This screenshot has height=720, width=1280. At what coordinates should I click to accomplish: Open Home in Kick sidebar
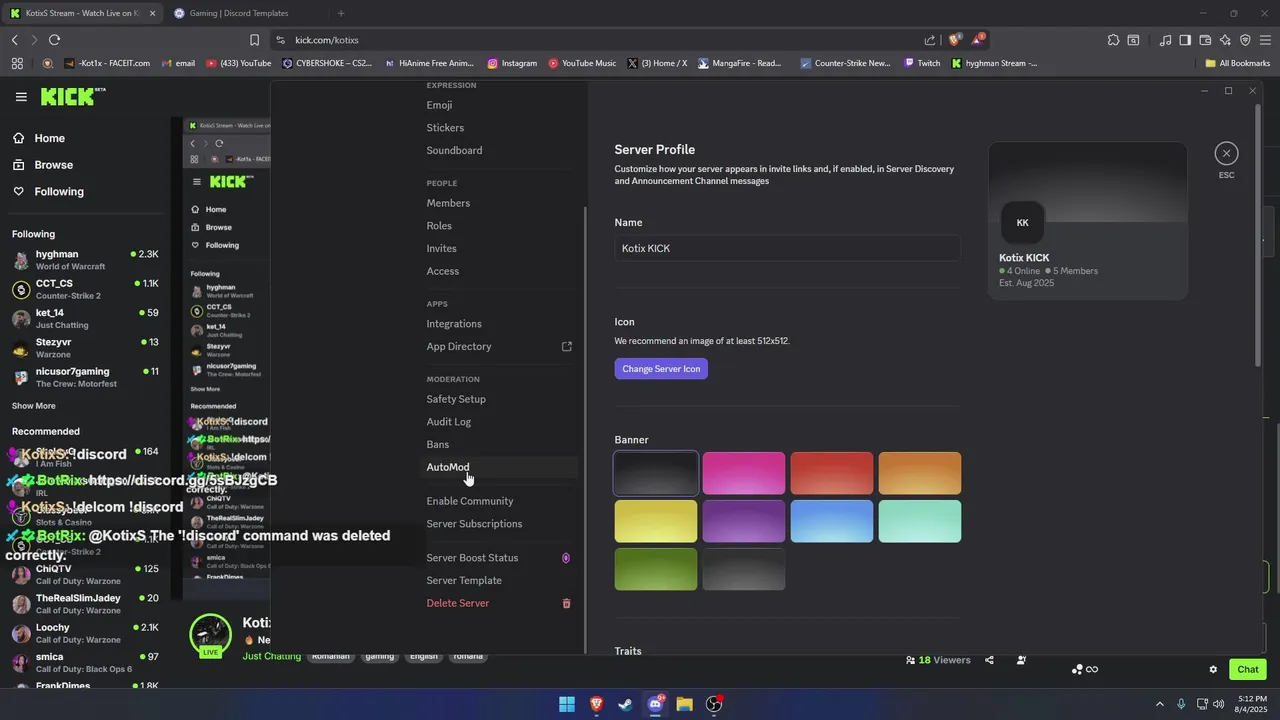(x=49, y=138)
